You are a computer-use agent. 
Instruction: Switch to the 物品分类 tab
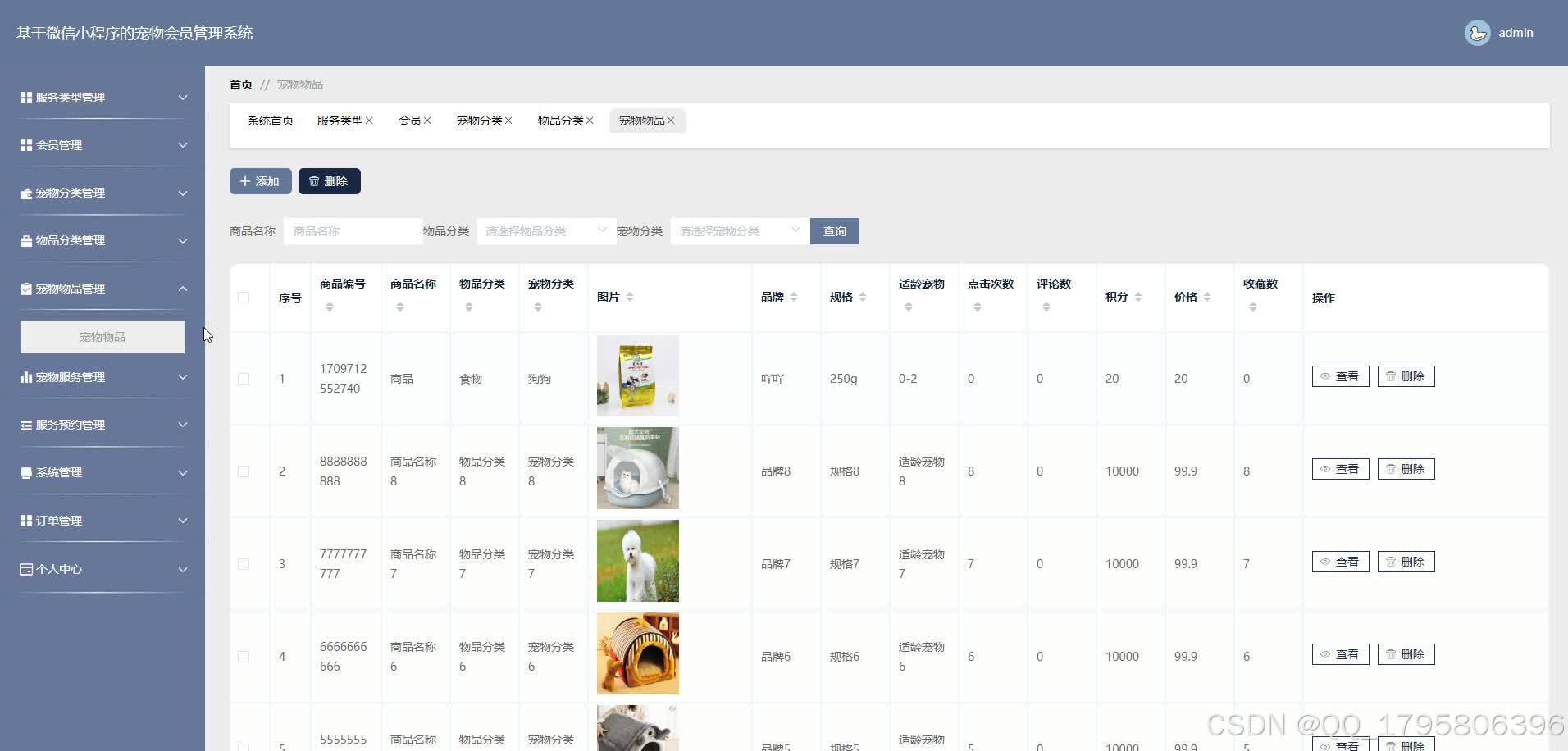[560, 121]
